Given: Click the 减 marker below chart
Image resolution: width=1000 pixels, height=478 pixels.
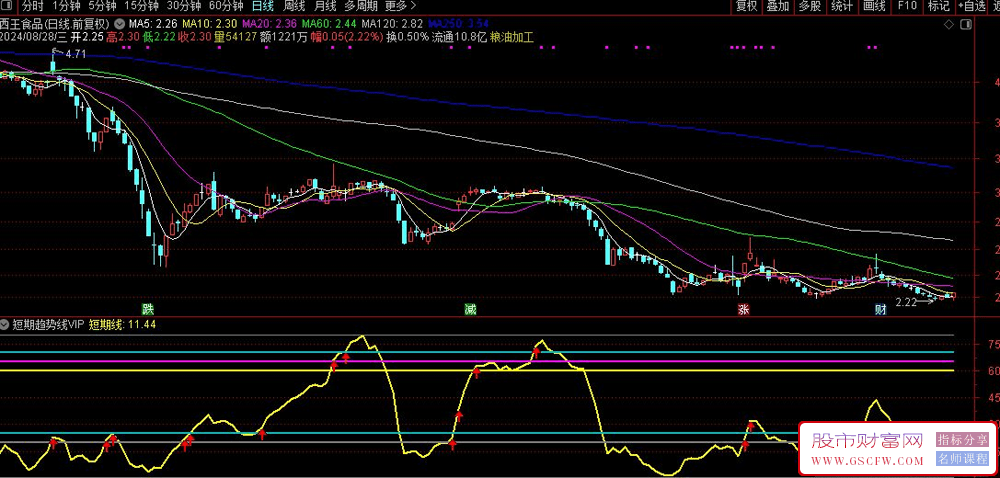Looking at the screenshot, I should (471, 309).
